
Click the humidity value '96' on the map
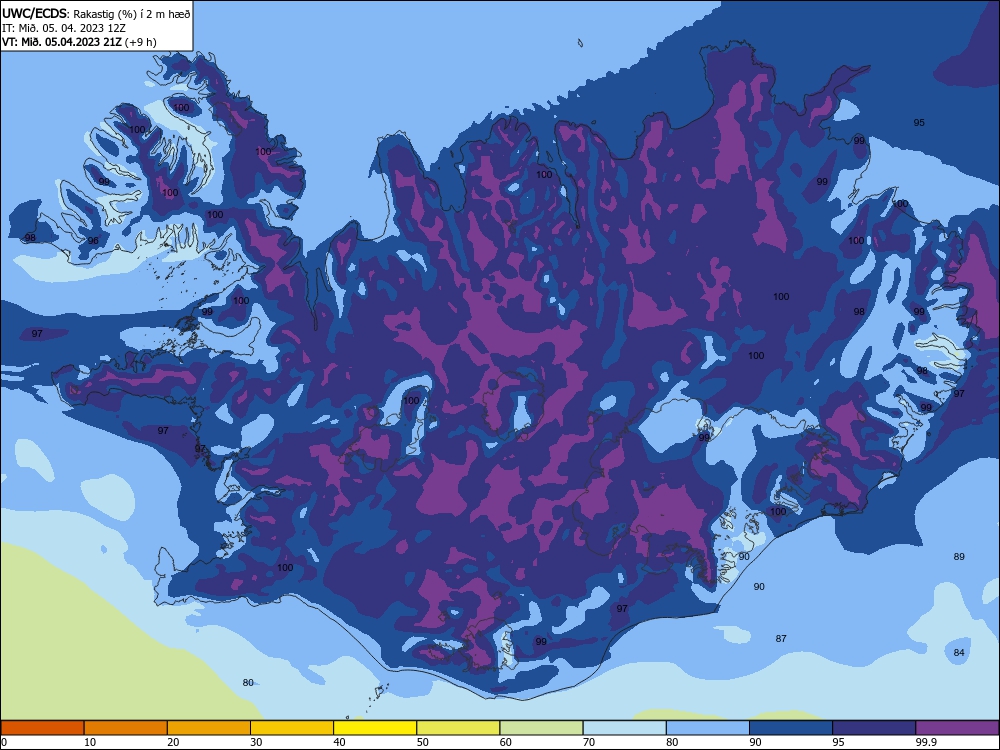(93, 240)
